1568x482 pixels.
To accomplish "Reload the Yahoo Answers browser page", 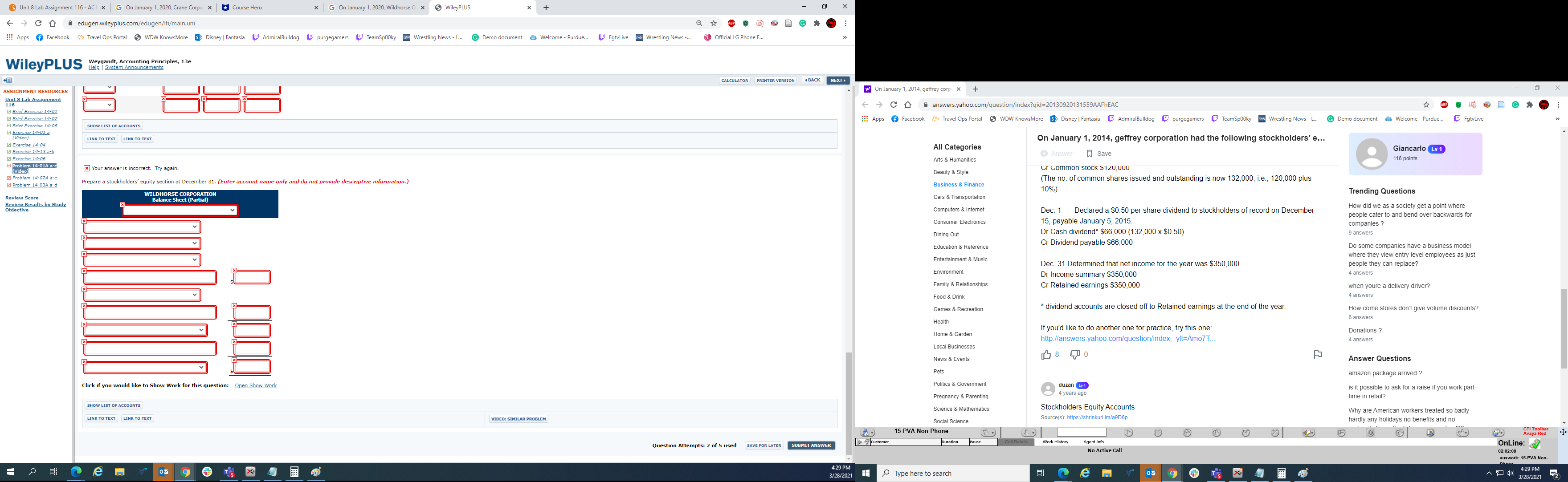I will pyautogui.click(x=893, y=105).
